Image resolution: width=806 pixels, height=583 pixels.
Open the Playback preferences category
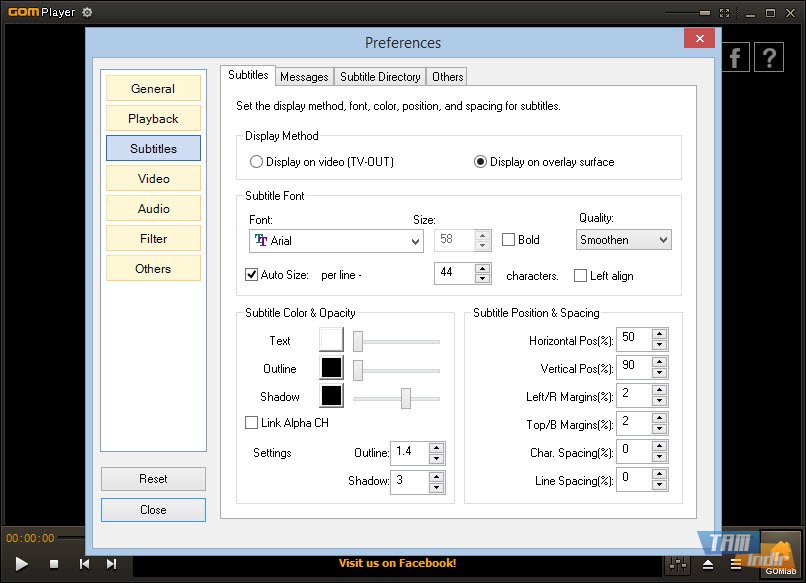coord(153,119)
